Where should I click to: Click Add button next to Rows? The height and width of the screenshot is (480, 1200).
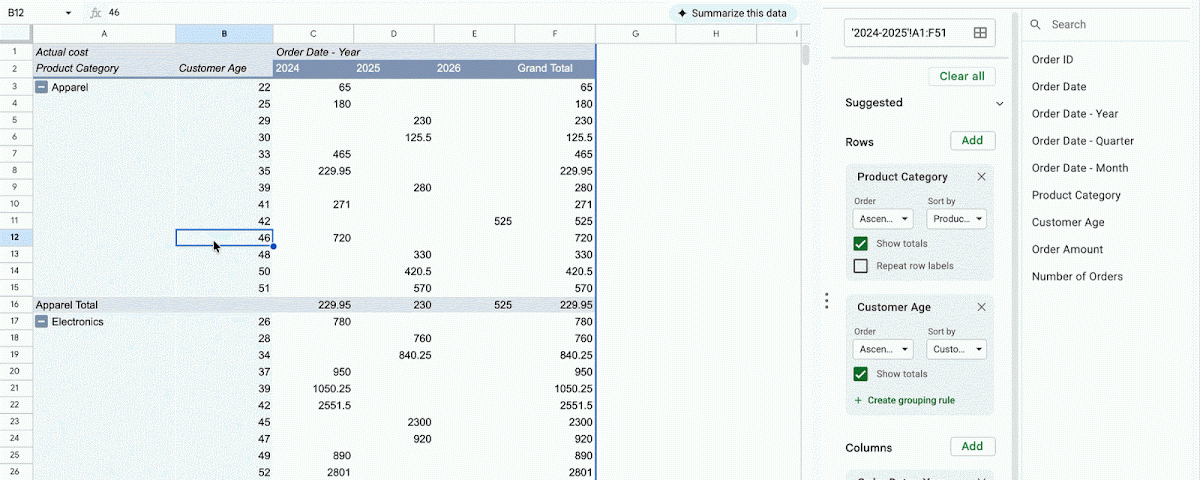(x=972, y=141)
